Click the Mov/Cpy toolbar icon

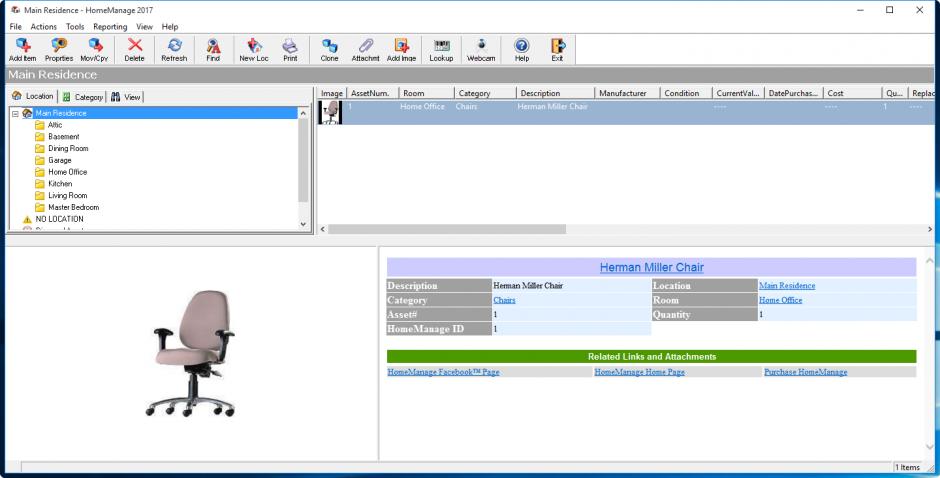pyautogui.click(x=95, y=49)
